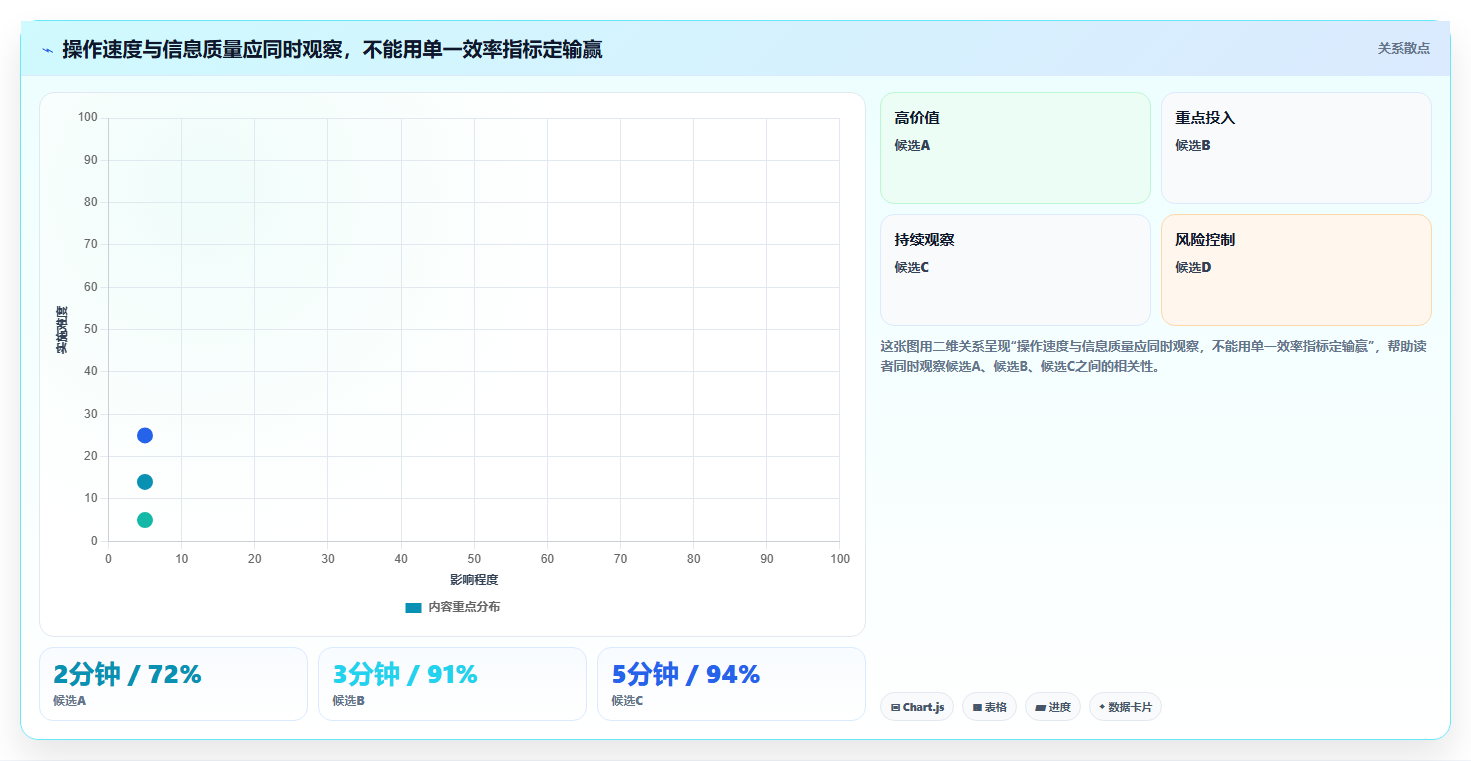Click the diamond icon in 数据卡片 chip
1471x761 pixels.
tap(1102, 706)
